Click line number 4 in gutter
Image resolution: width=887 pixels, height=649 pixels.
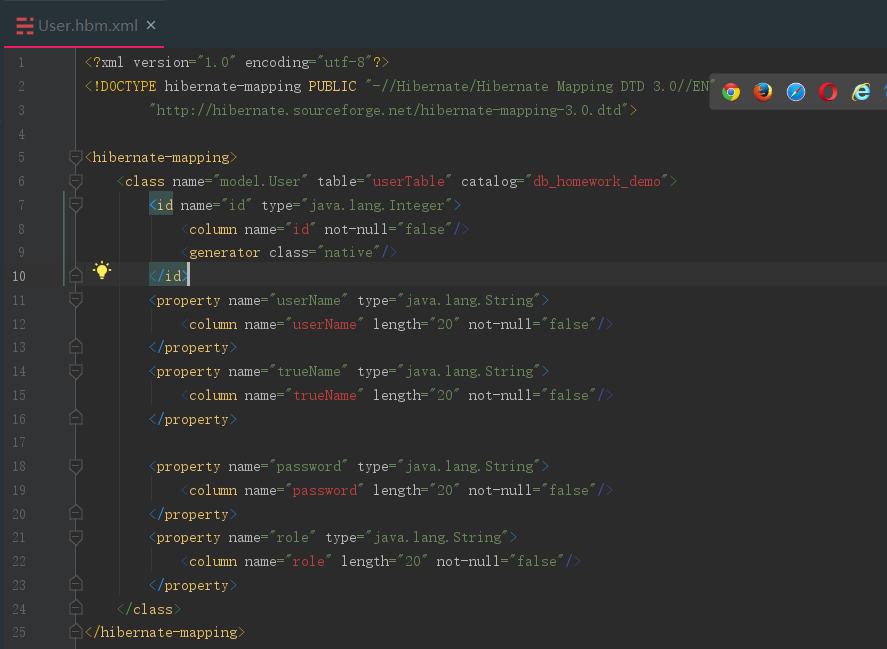pos(21,134)
